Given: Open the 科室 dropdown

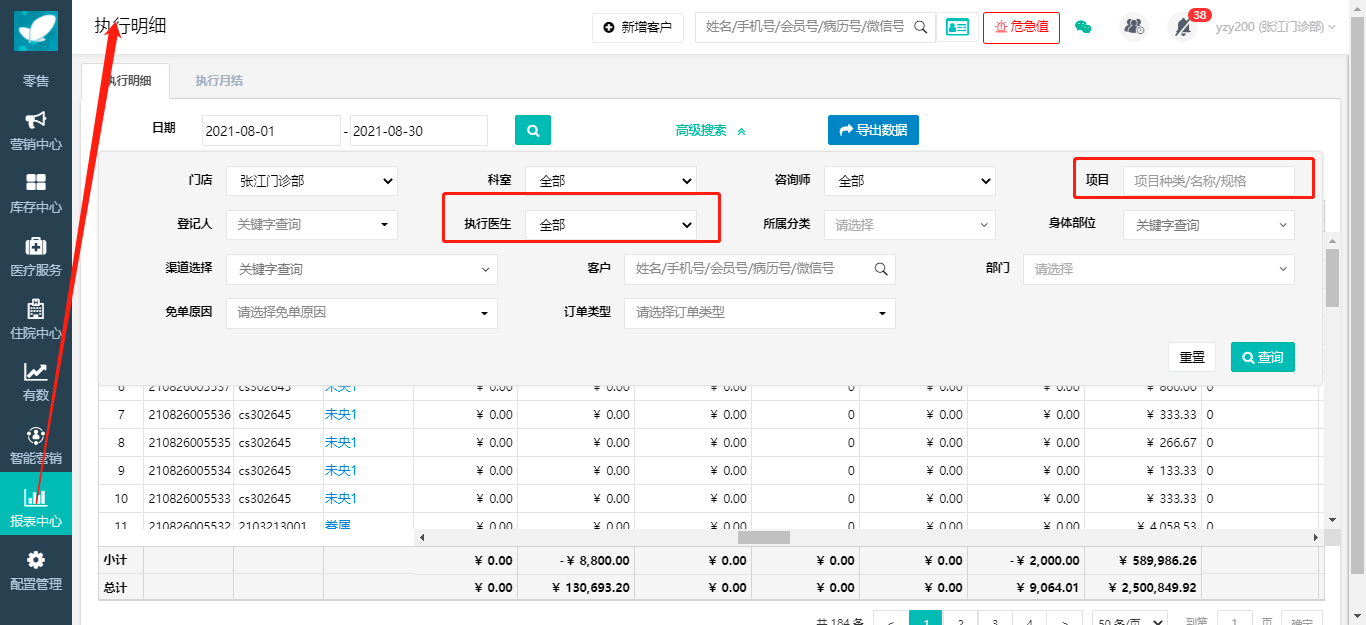Looking at the screenshot, I should click(x=610, y=181).
